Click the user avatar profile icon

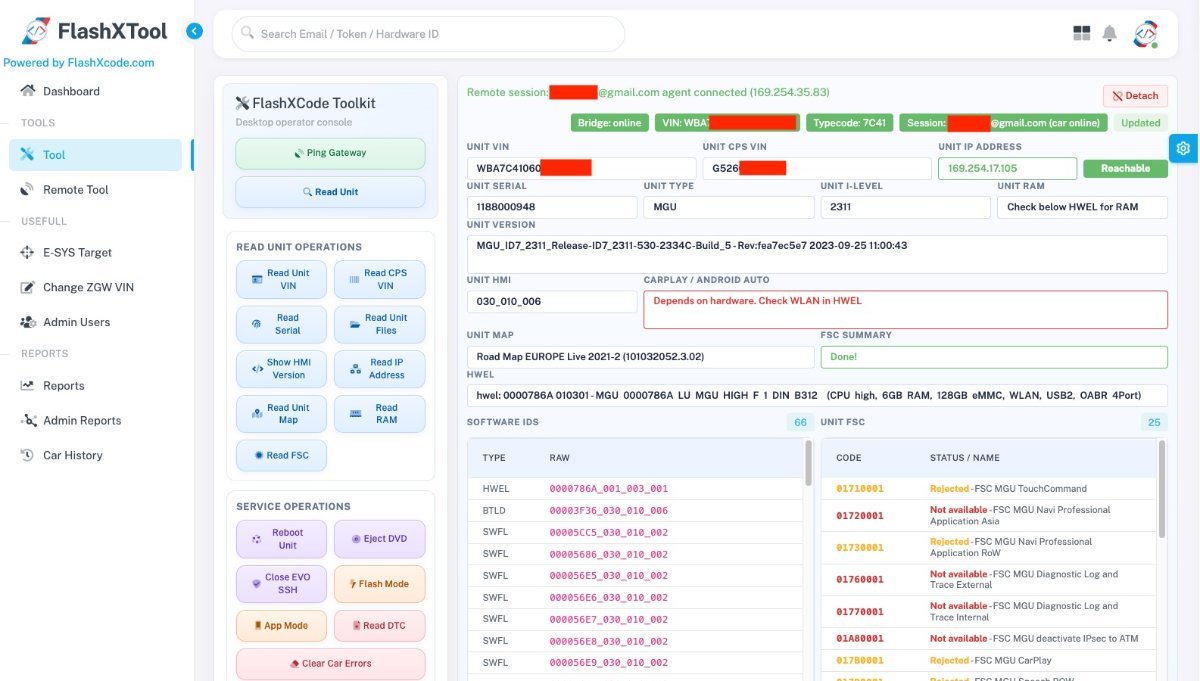pos(1145,33)
